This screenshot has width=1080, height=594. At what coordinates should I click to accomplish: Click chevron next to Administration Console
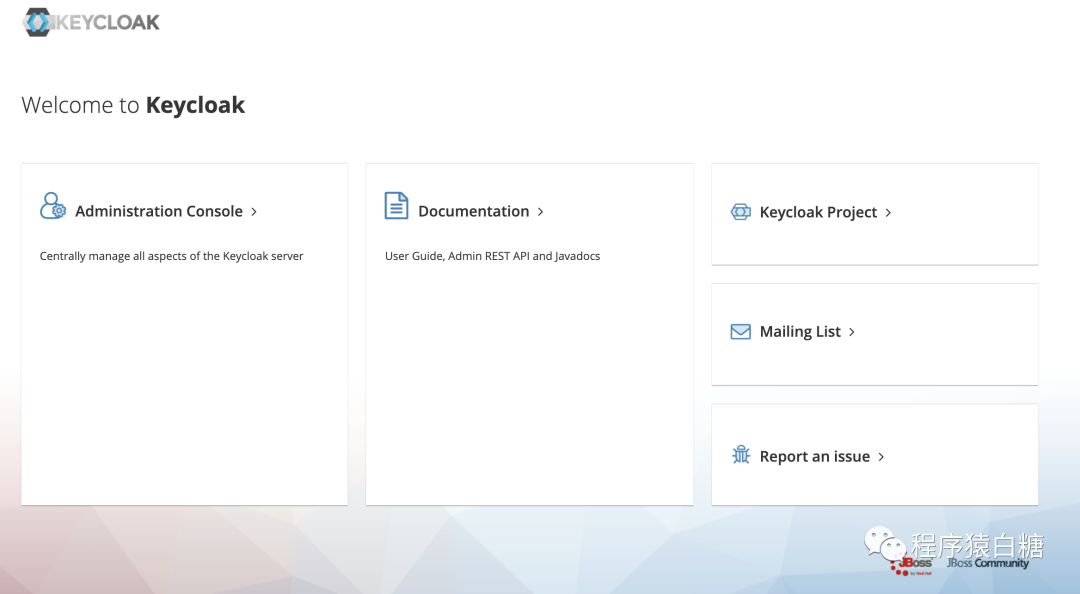[254, 212]
